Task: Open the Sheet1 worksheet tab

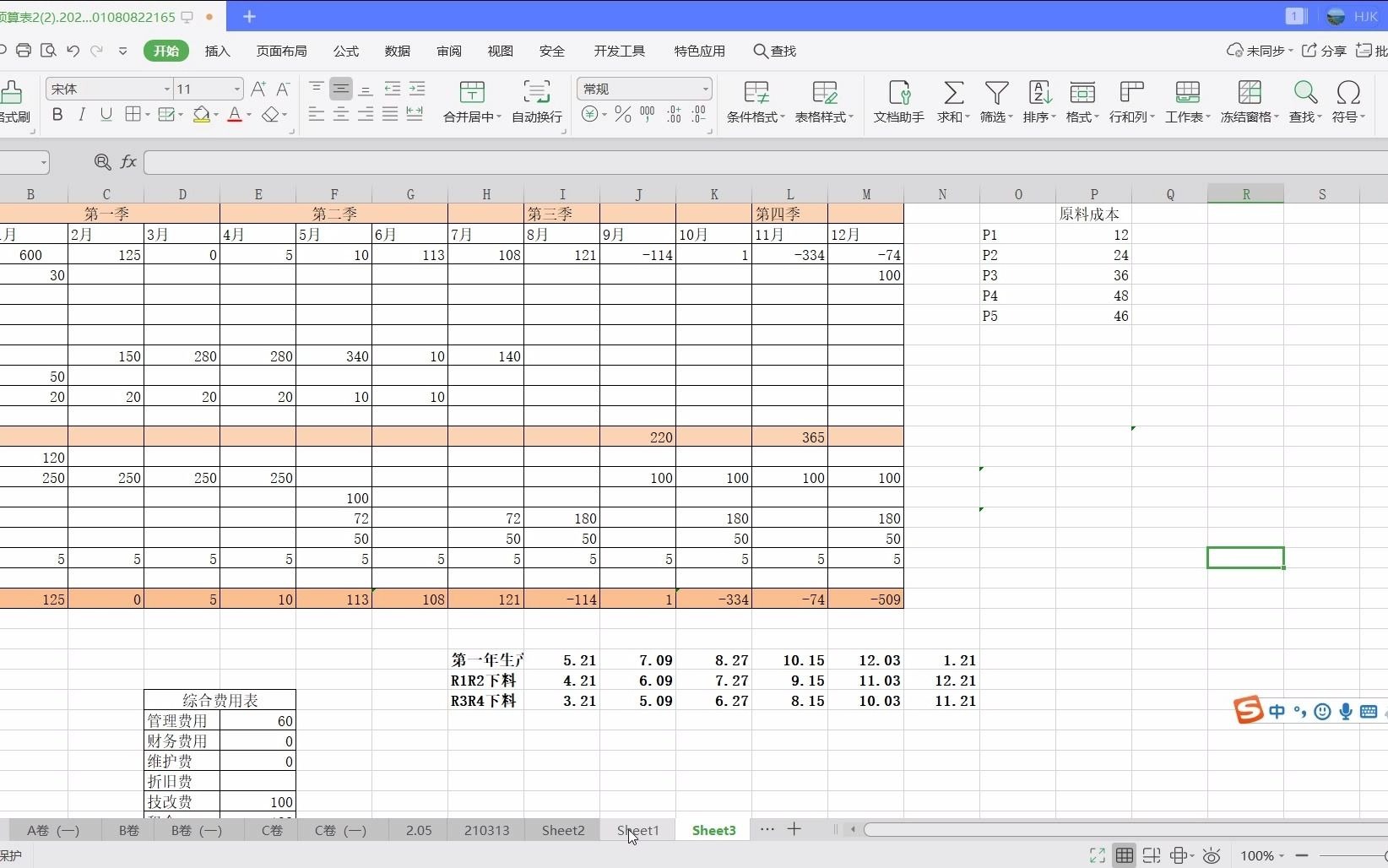Action: (637, 830)
